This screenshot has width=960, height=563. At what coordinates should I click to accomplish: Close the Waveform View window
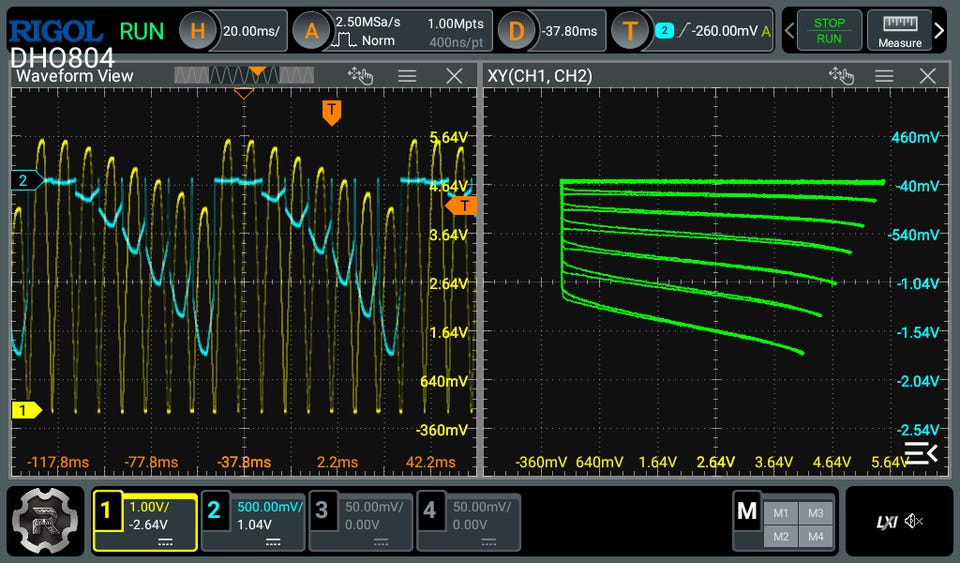coord(454,76)
